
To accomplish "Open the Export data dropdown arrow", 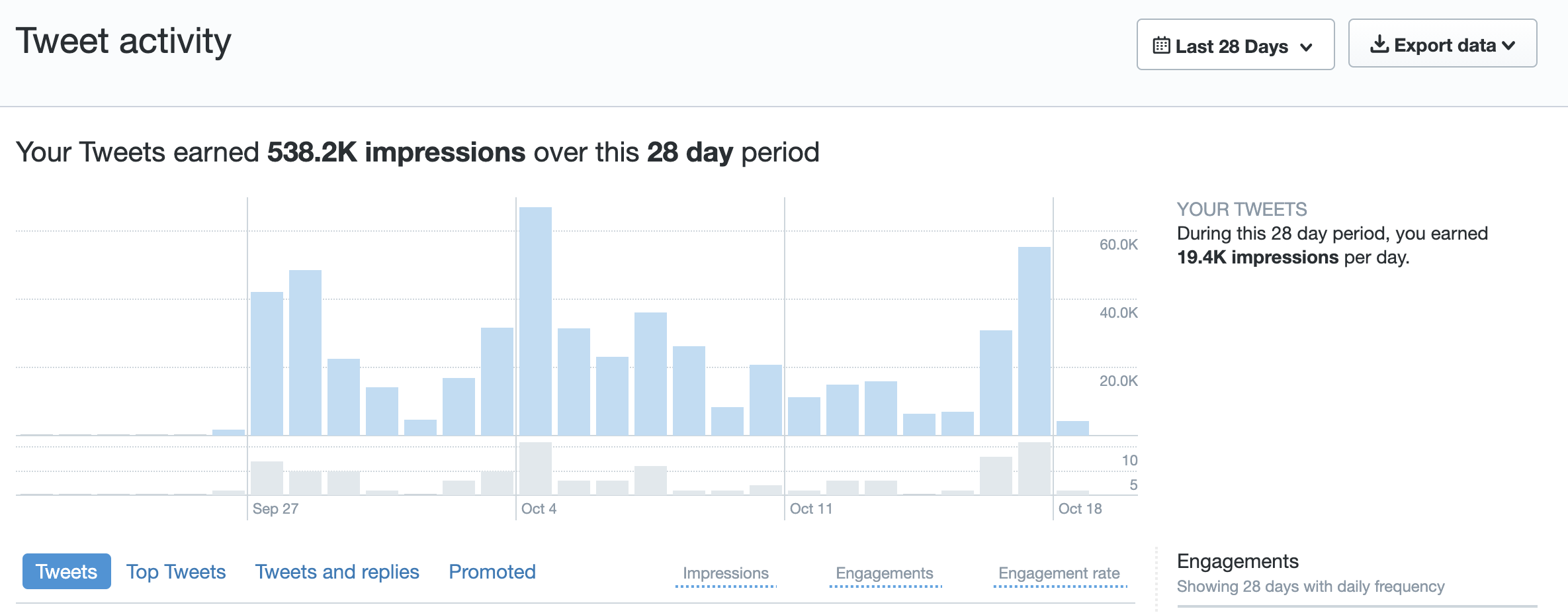I will (1508, 46).
